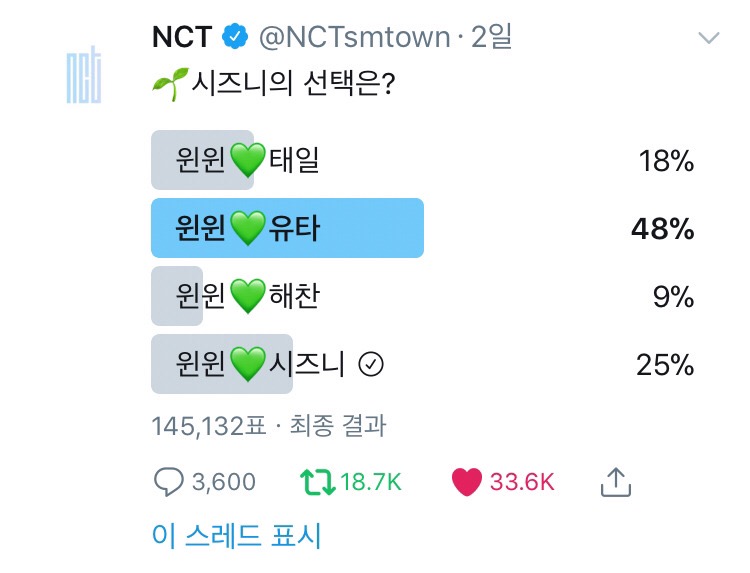Click the 48% result percentage
The width and height of the screenshot is (750, 573).
tap(662, 229)
